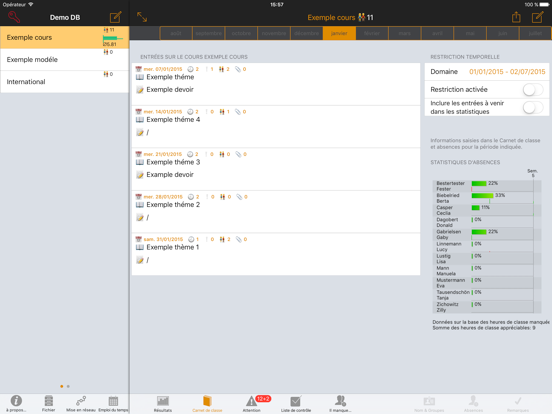The image size is (552, 414).
Task: Switch to the juillet month tab
Action: pos(535,33)
